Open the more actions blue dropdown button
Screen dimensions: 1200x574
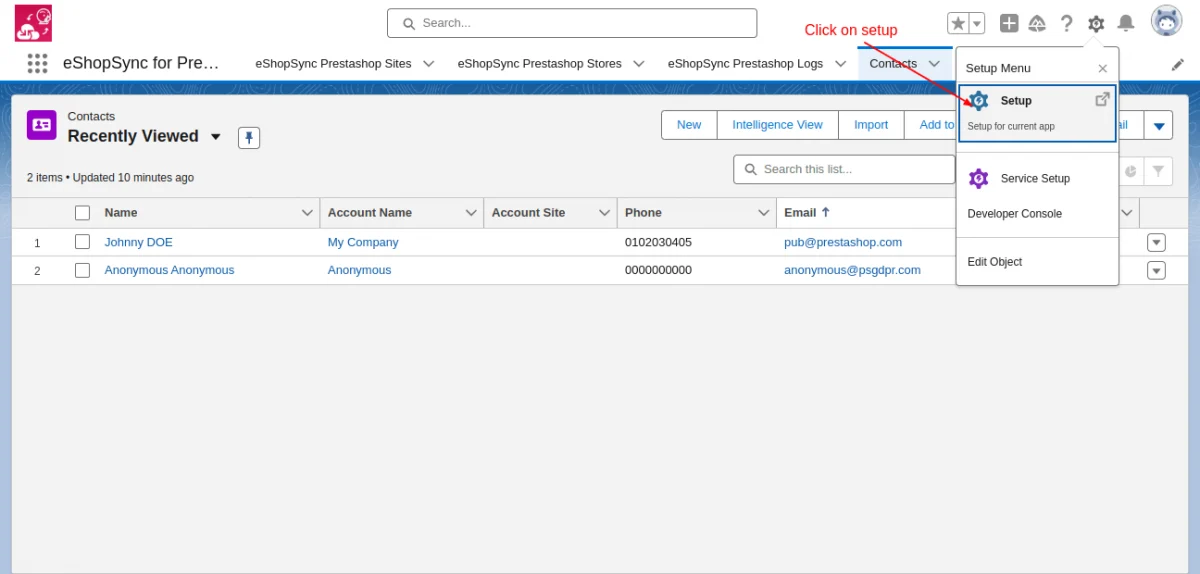[x=1159, y=125]
